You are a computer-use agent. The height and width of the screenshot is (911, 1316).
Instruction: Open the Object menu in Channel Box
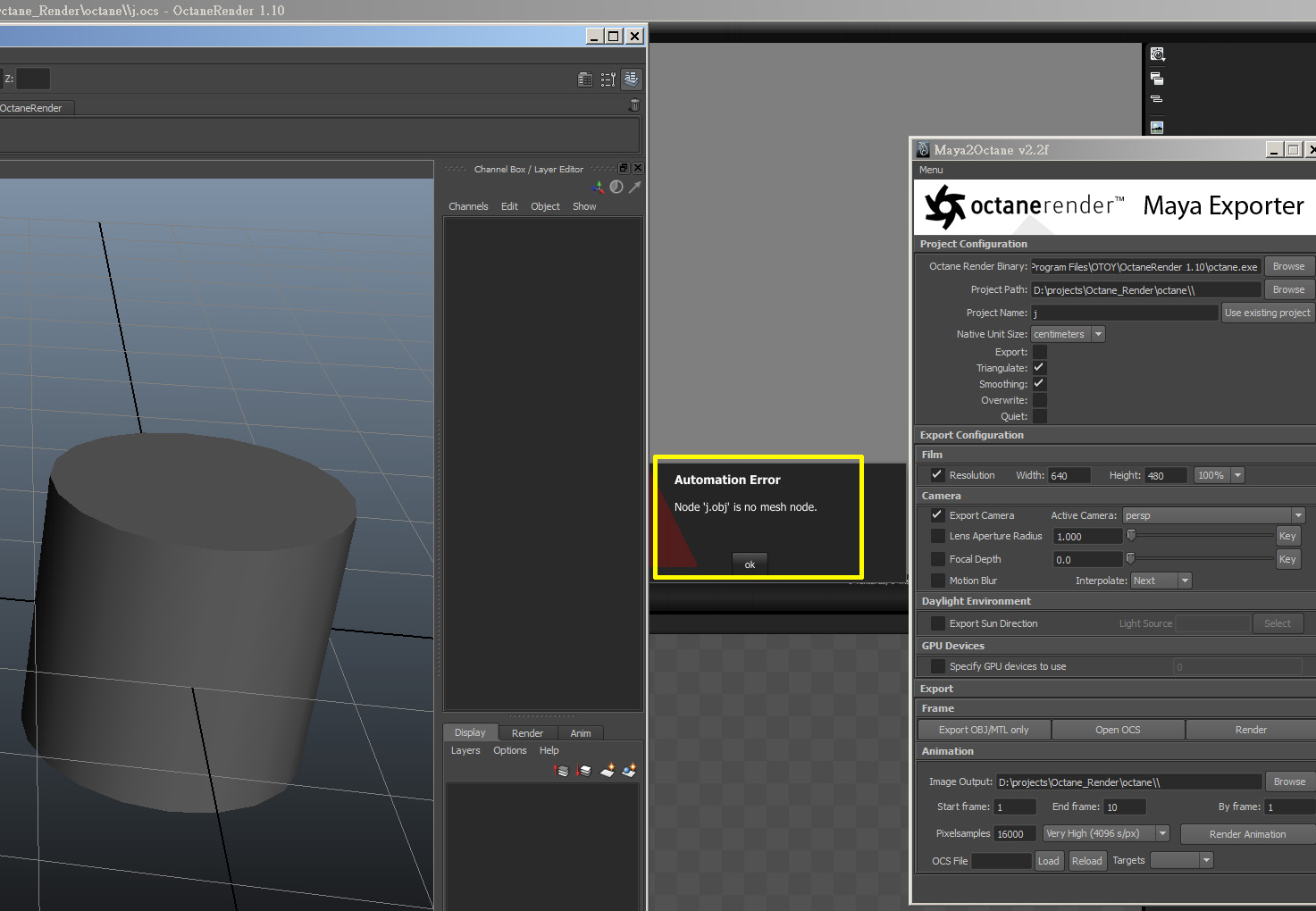545,206
